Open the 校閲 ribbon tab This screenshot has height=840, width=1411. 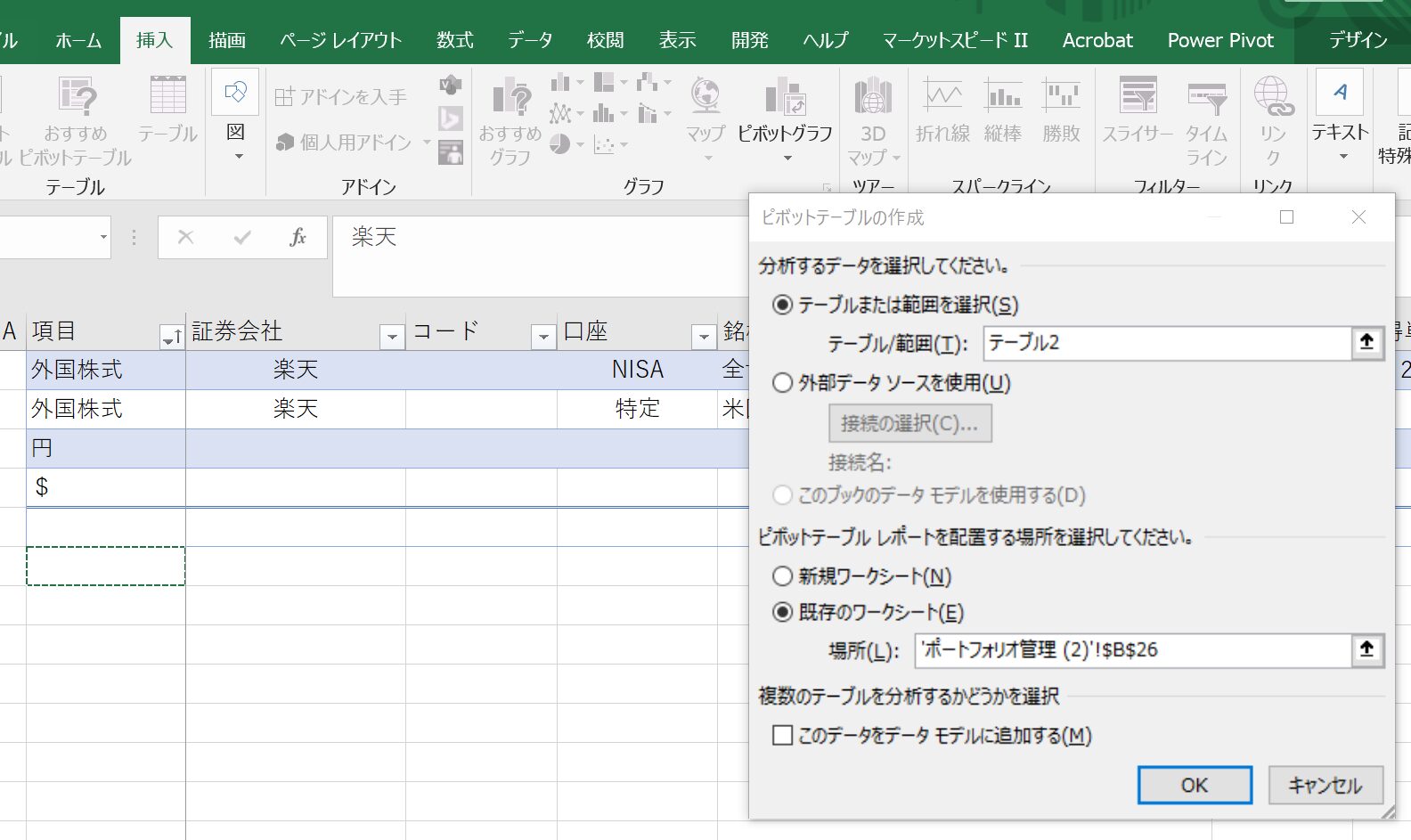(606, 40)
